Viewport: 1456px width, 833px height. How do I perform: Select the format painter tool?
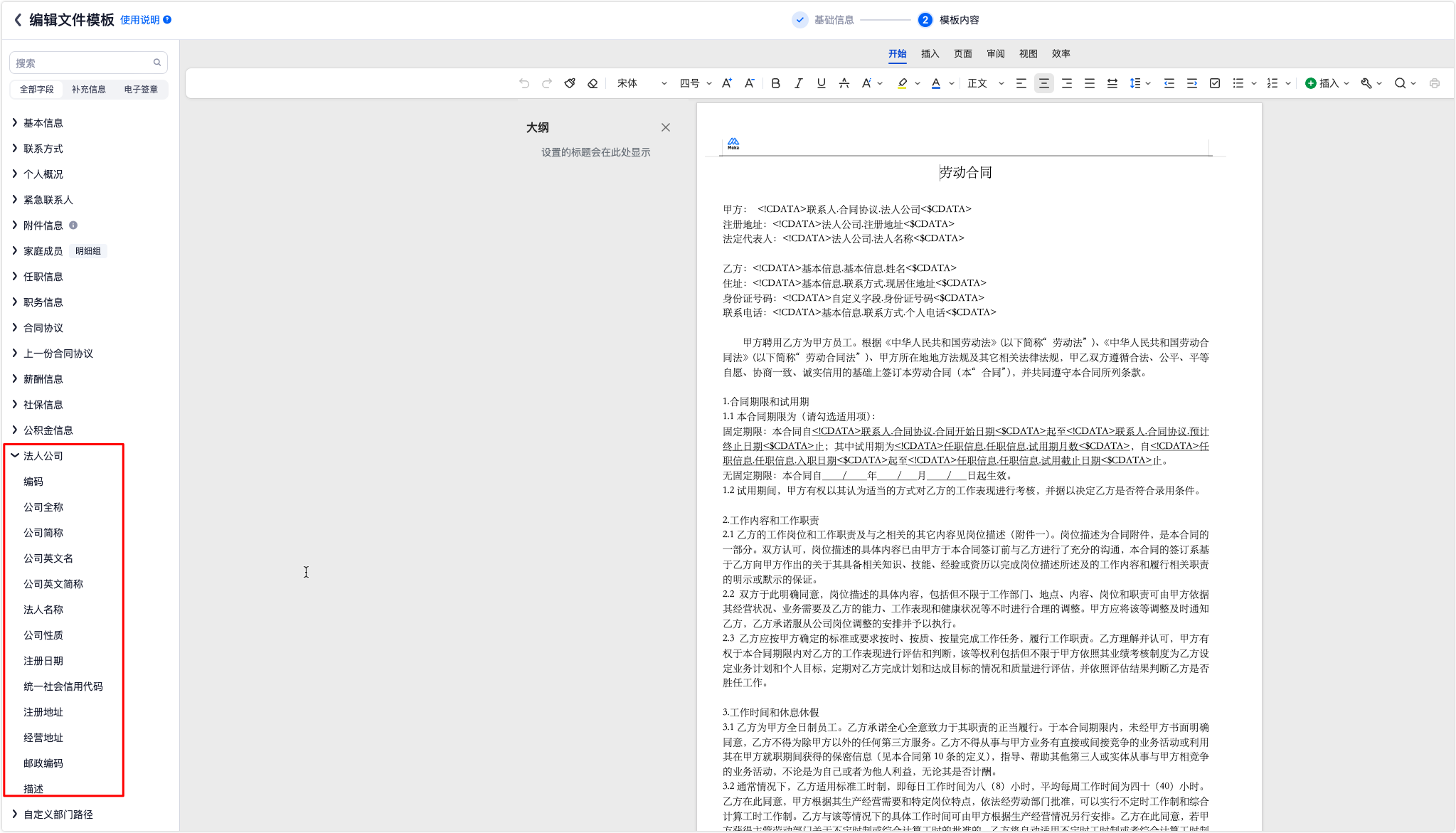point(570,83)
